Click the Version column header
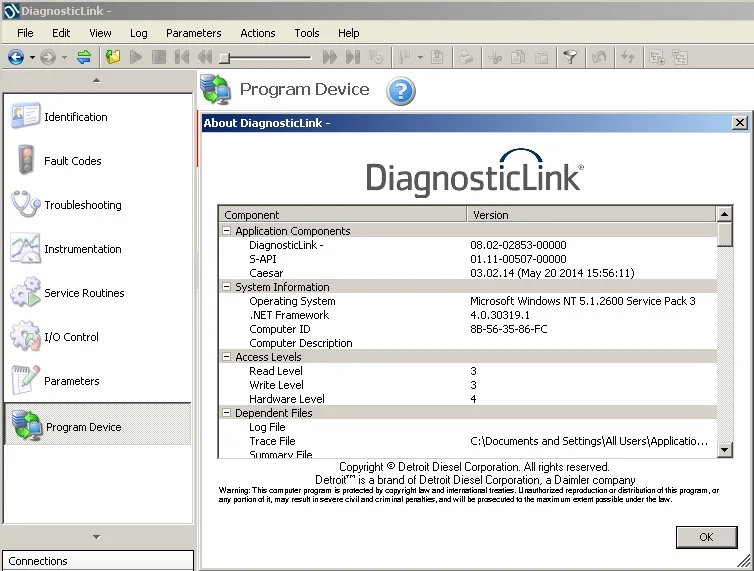The height and width of the screenshot is (571, 754). [x=591, y=215]
